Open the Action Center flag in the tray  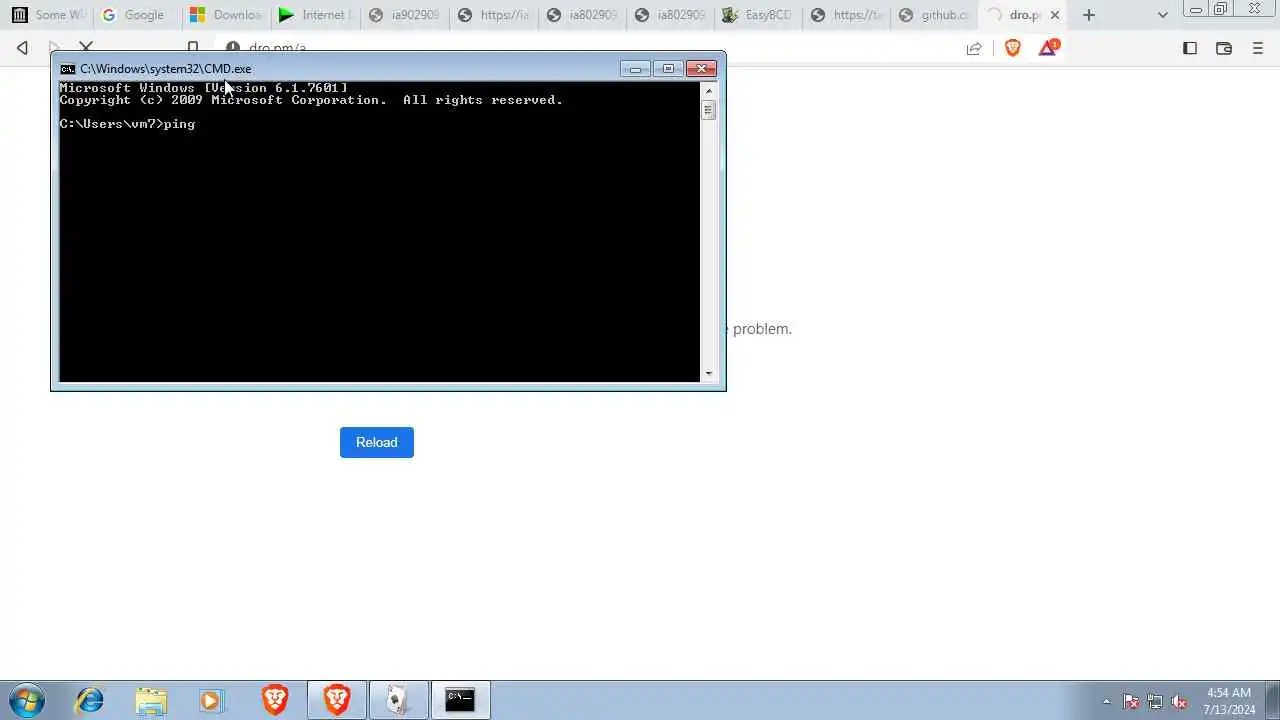[1131, 701]
